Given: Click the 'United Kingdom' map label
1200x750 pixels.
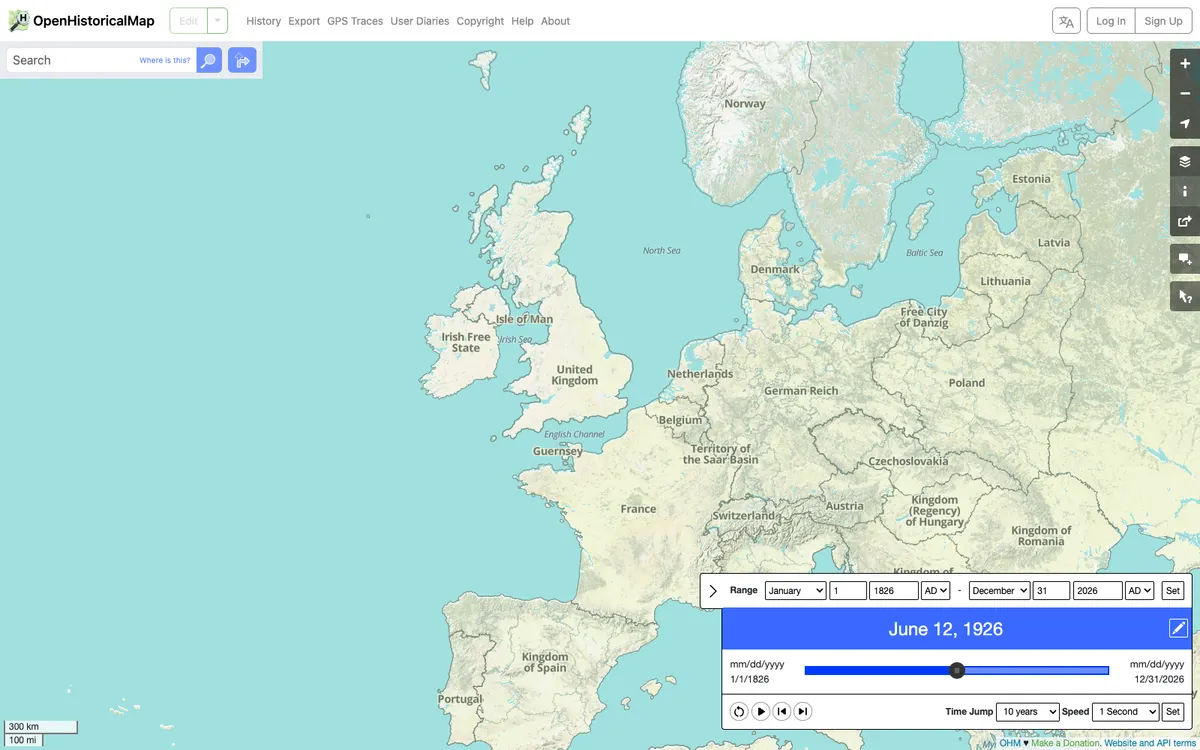Looking at the screenshot, I should coord(575,375).
